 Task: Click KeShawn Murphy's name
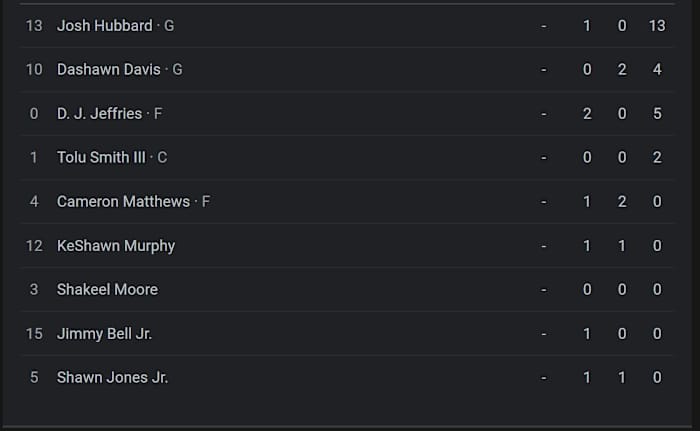coord(116,245)
